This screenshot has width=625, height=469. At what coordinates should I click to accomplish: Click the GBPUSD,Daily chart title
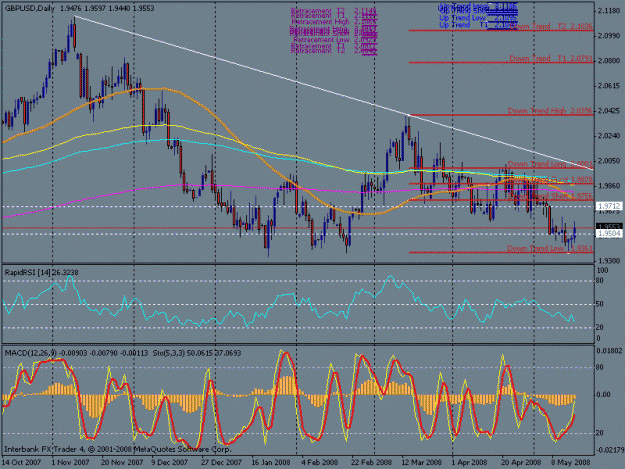pyautogui.click(x=29, y=8)
